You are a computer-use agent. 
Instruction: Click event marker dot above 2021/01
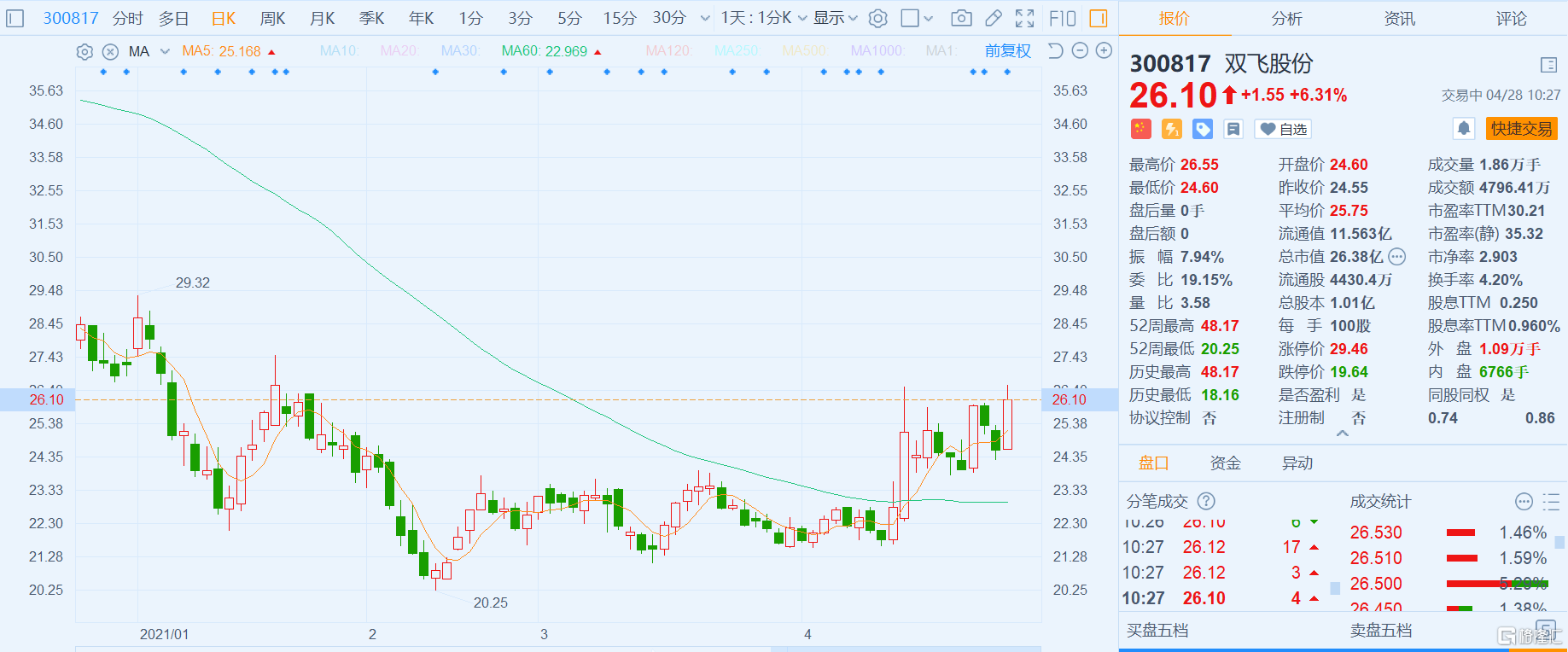[184, 72]
